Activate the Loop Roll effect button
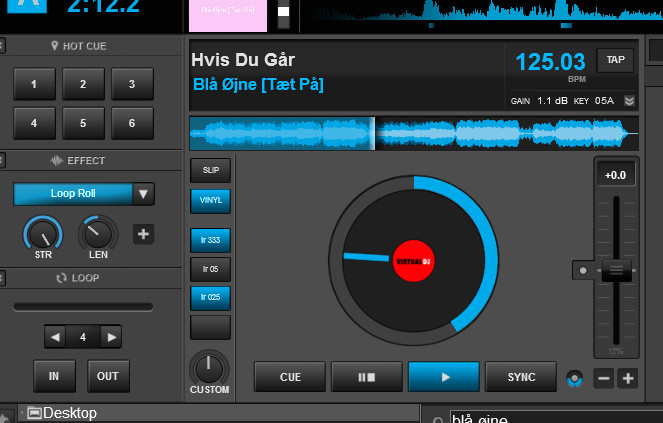Image resolution: width=663 pixels, height=423 pixels. pyautogui.click(x=73, y=194)
